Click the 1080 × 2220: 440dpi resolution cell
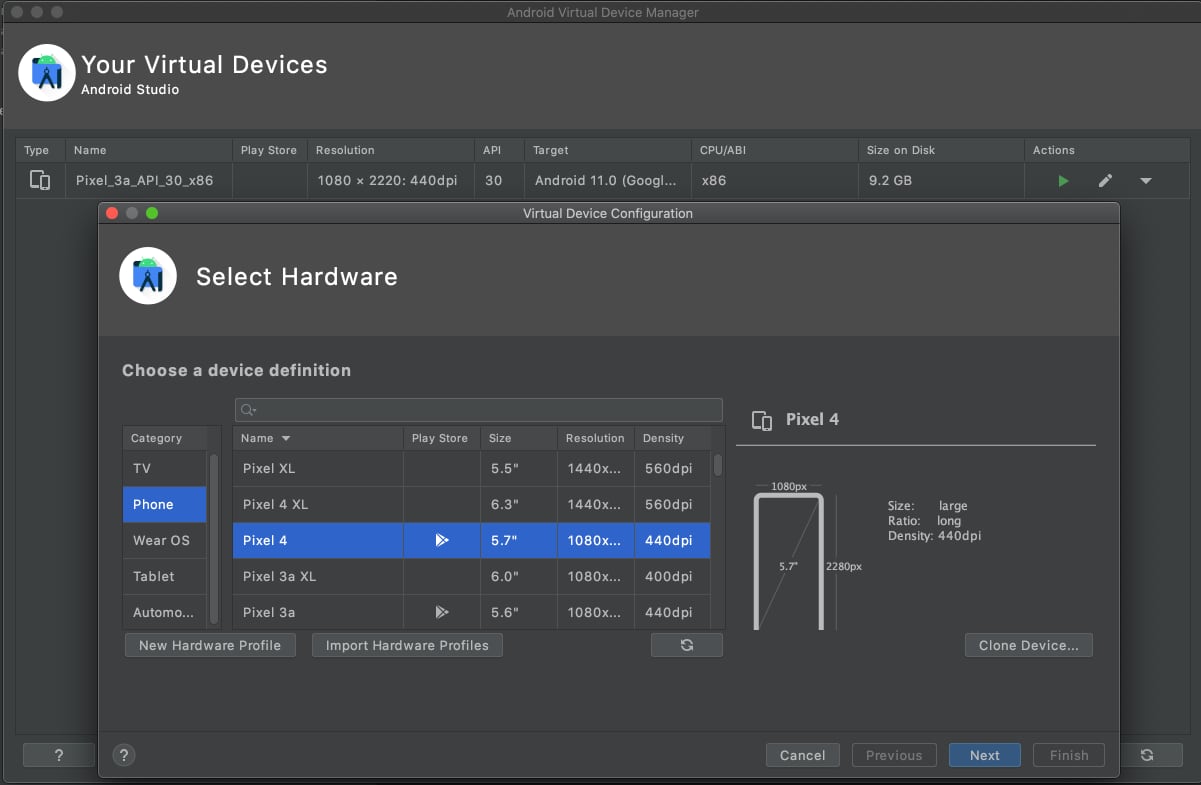Viewport: 1201px width, 785px height. 391,181
